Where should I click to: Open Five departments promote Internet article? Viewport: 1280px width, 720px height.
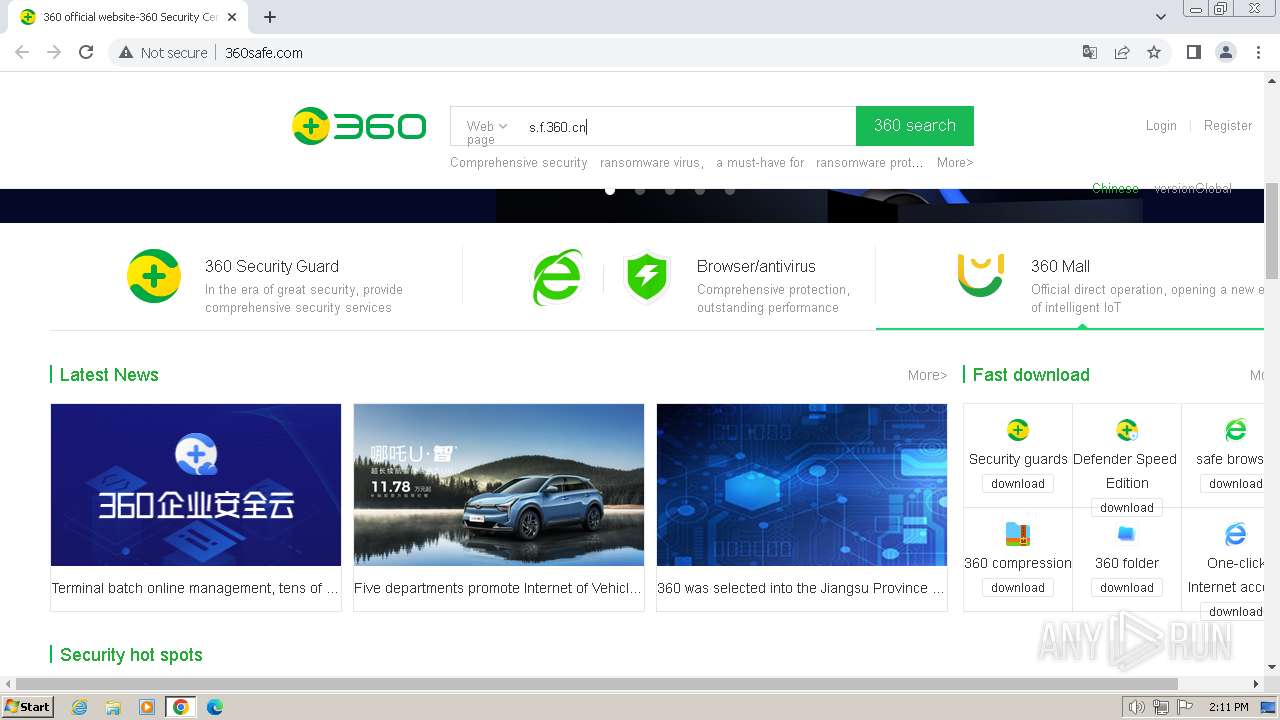pos(498,589)
